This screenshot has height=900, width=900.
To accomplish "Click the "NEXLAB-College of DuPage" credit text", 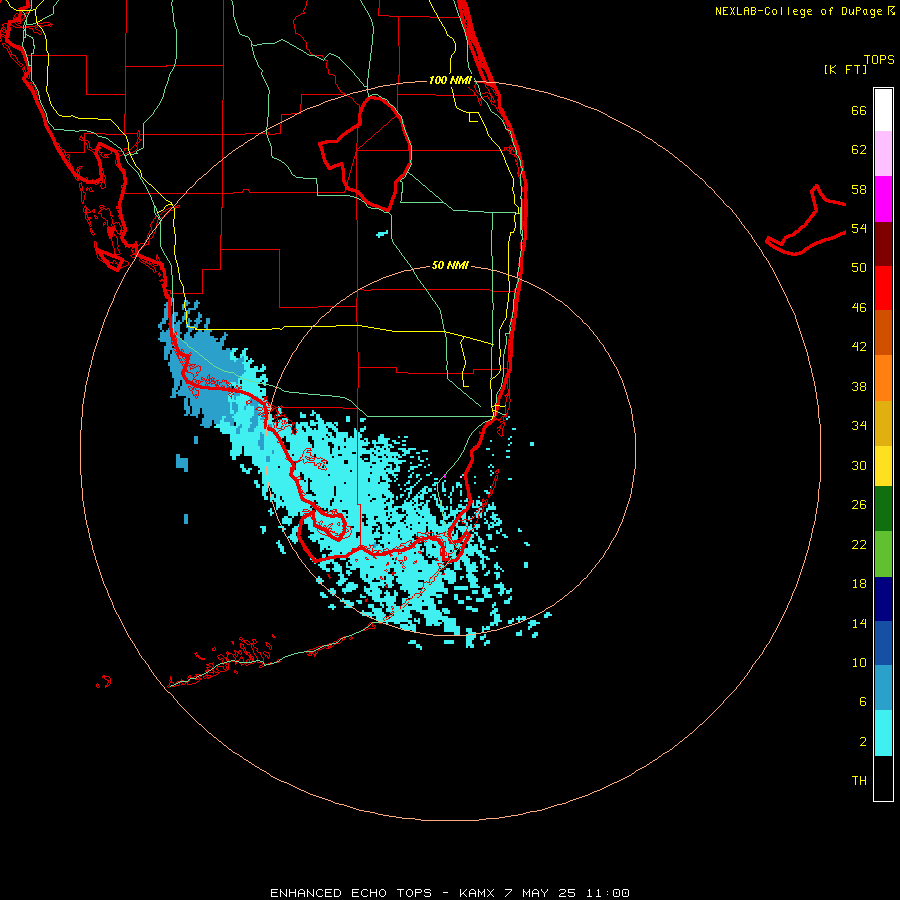I will [x=798, y=11].
